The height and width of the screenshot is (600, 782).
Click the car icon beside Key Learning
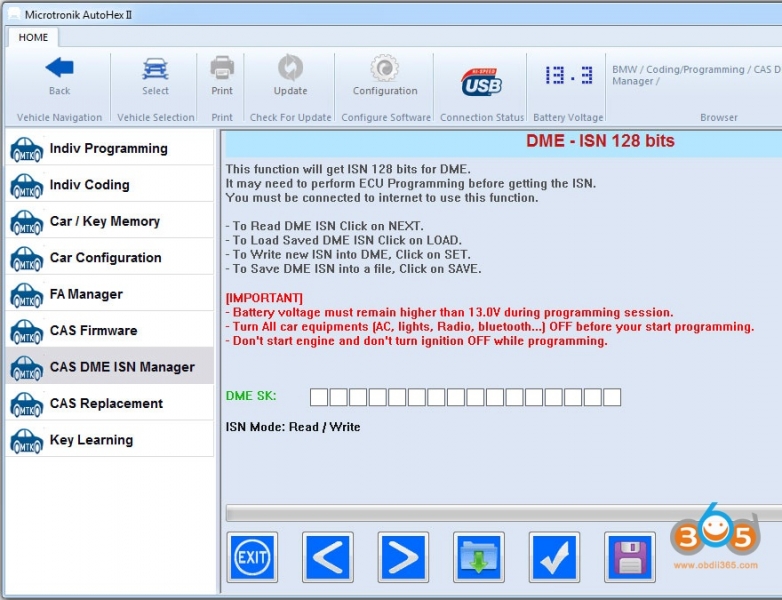(27, 441)
